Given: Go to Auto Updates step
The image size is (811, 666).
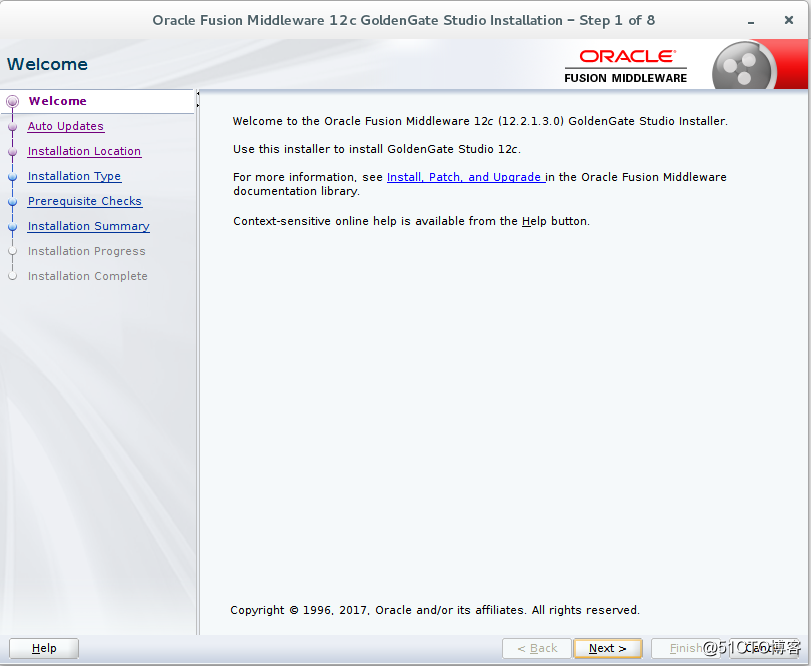Looking at the screenshot, I should click(x=66, y=126).
